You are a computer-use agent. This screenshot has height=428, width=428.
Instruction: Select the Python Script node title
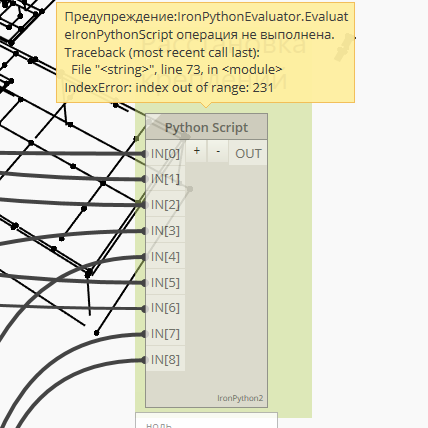tap(206, 127)
